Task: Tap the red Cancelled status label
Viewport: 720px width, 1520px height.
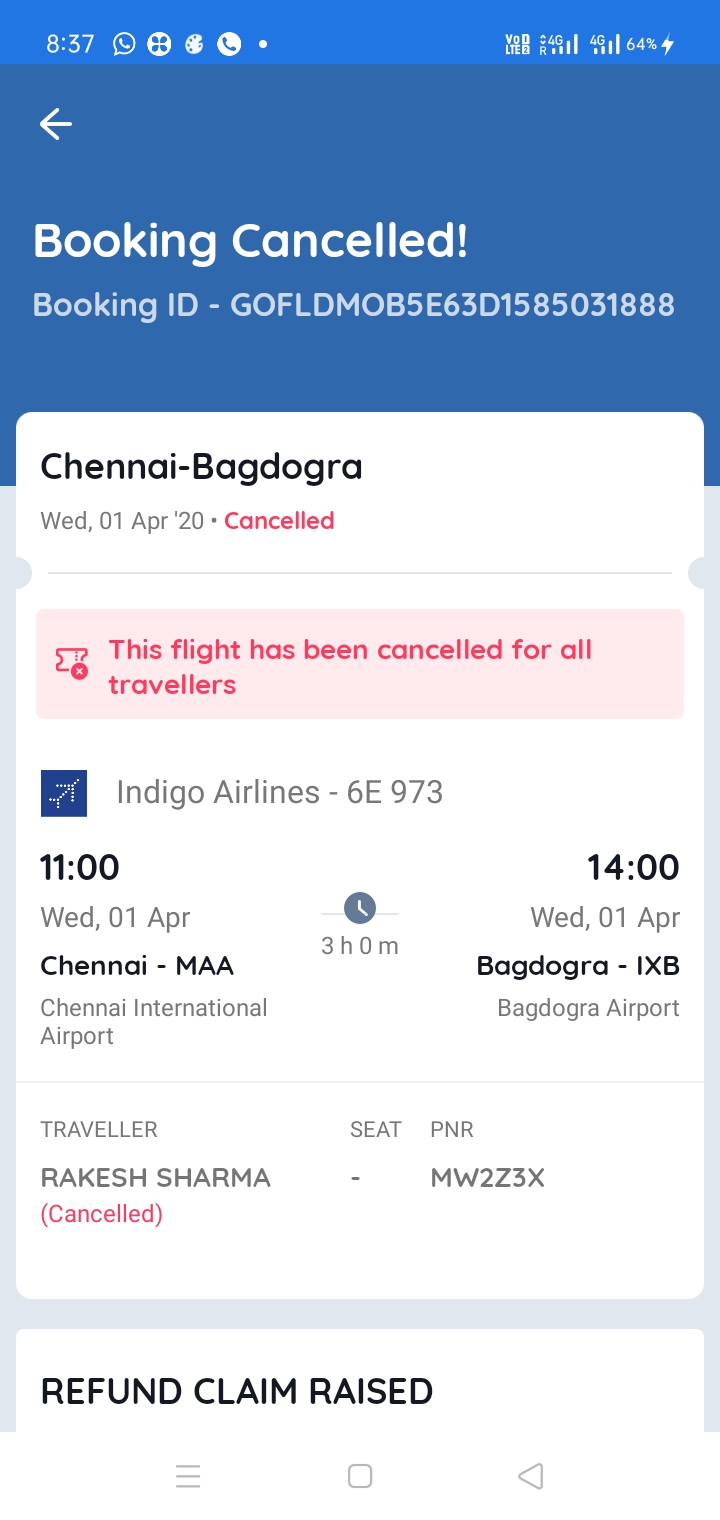Action: (x=279, y=521)
